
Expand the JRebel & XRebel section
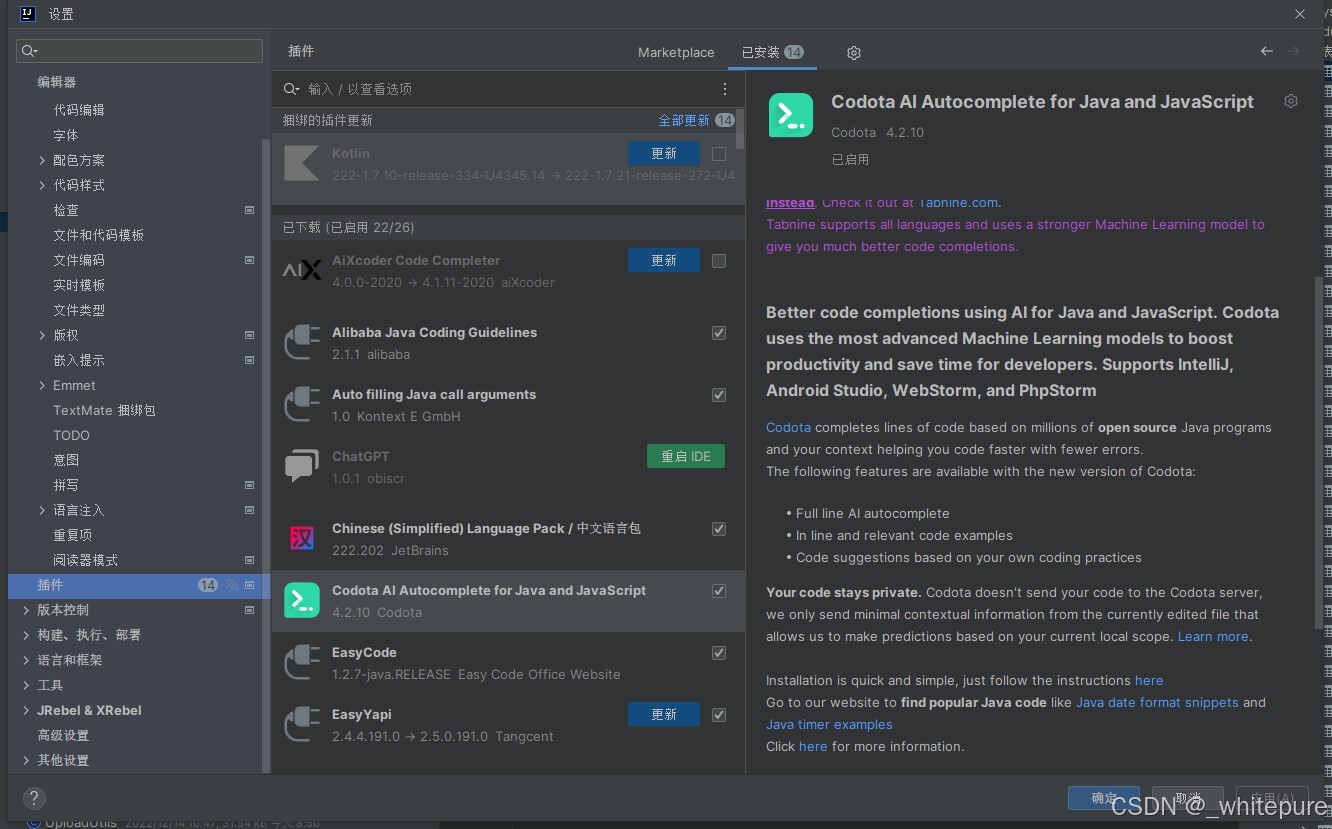26,710
